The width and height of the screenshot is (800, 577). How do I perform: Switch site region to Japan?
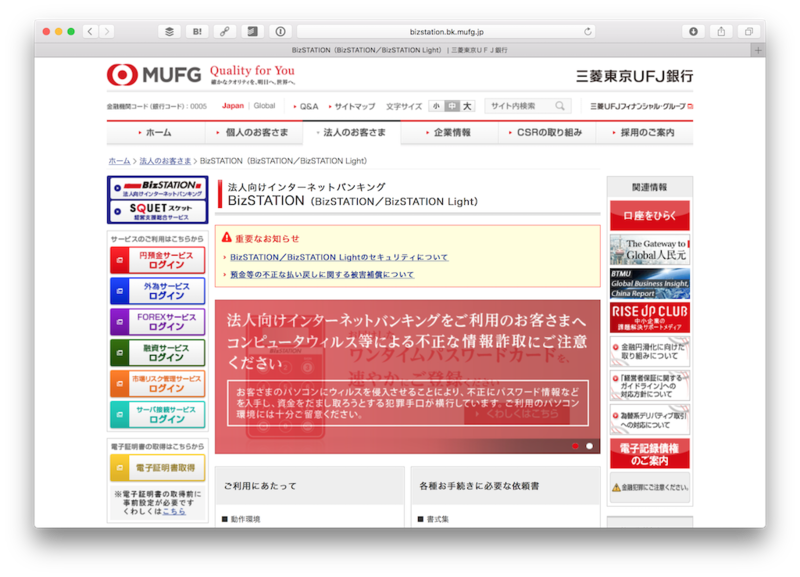coord(233,106)
